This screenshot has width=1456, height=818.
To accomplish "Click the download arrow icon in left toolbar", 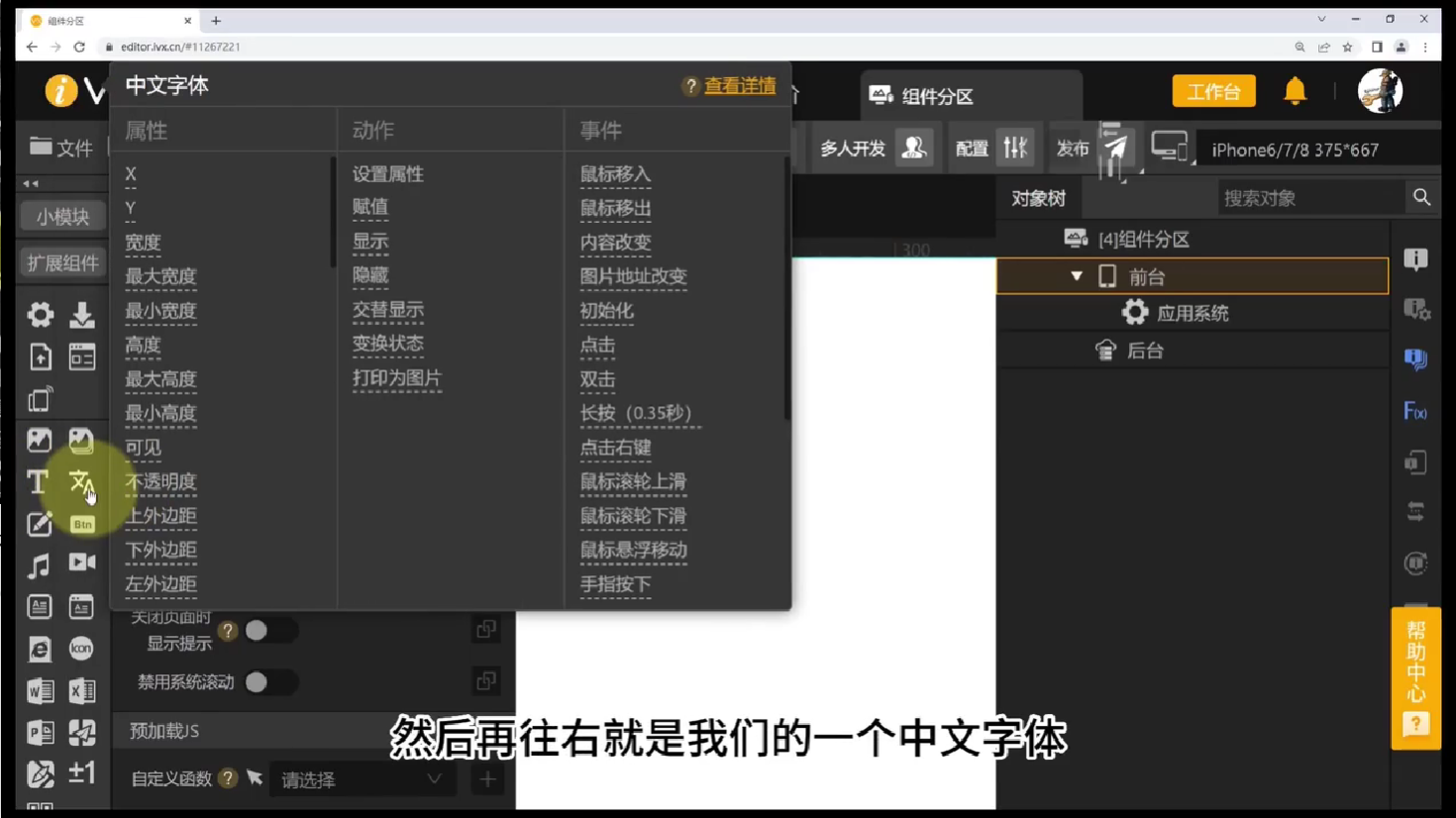I will [x=82, y=315].
